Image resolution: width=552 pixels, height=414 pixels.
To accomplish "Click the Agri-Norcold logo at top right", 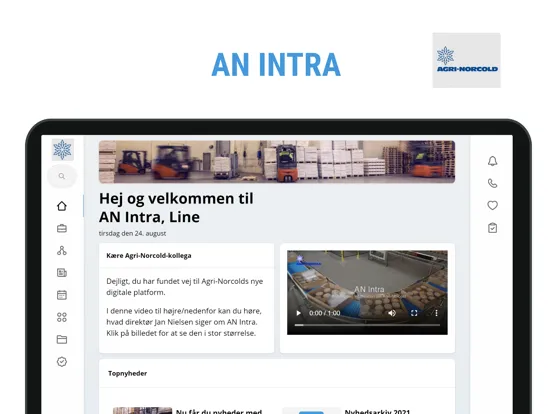I will 466,60.
